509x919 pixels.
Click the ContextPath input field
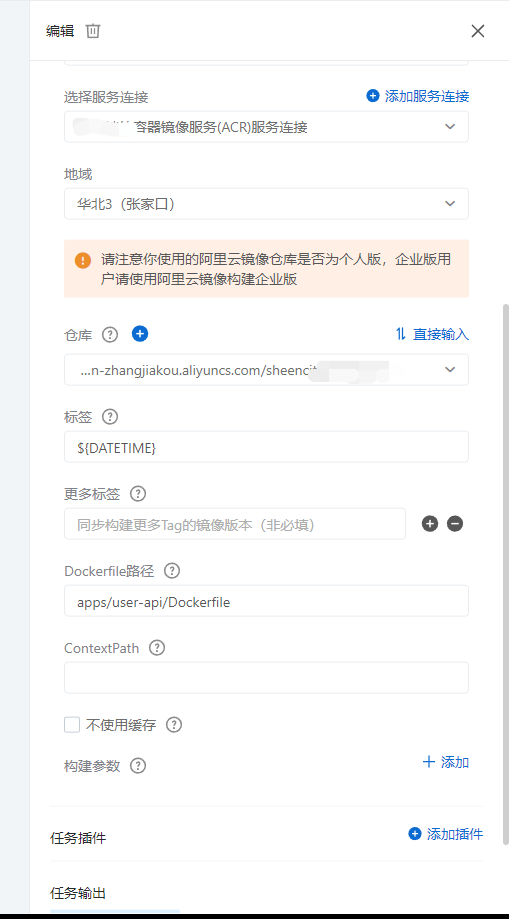click(266, 678)
